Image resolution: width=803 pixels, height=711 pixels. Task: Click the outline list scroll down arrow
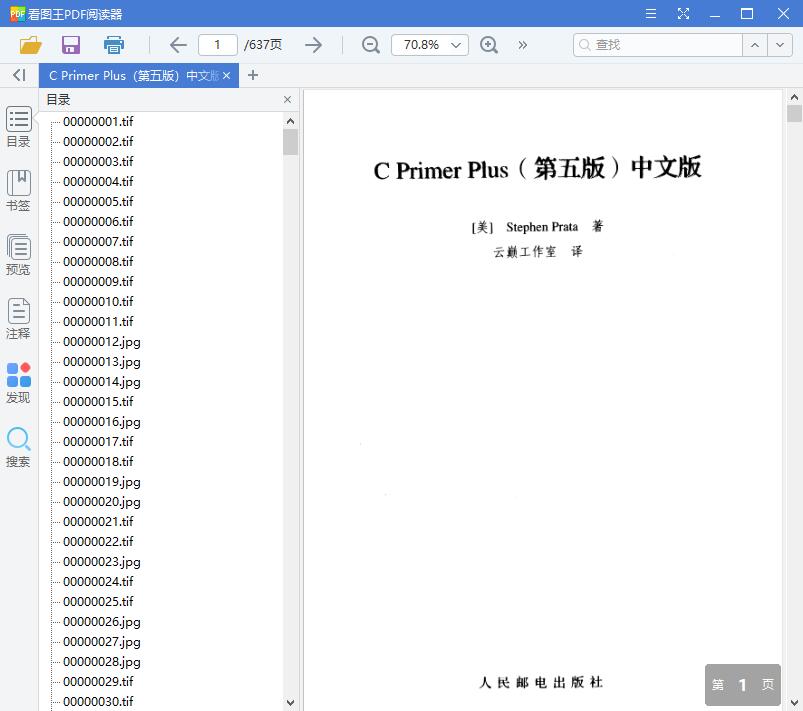tap(290, 702)
